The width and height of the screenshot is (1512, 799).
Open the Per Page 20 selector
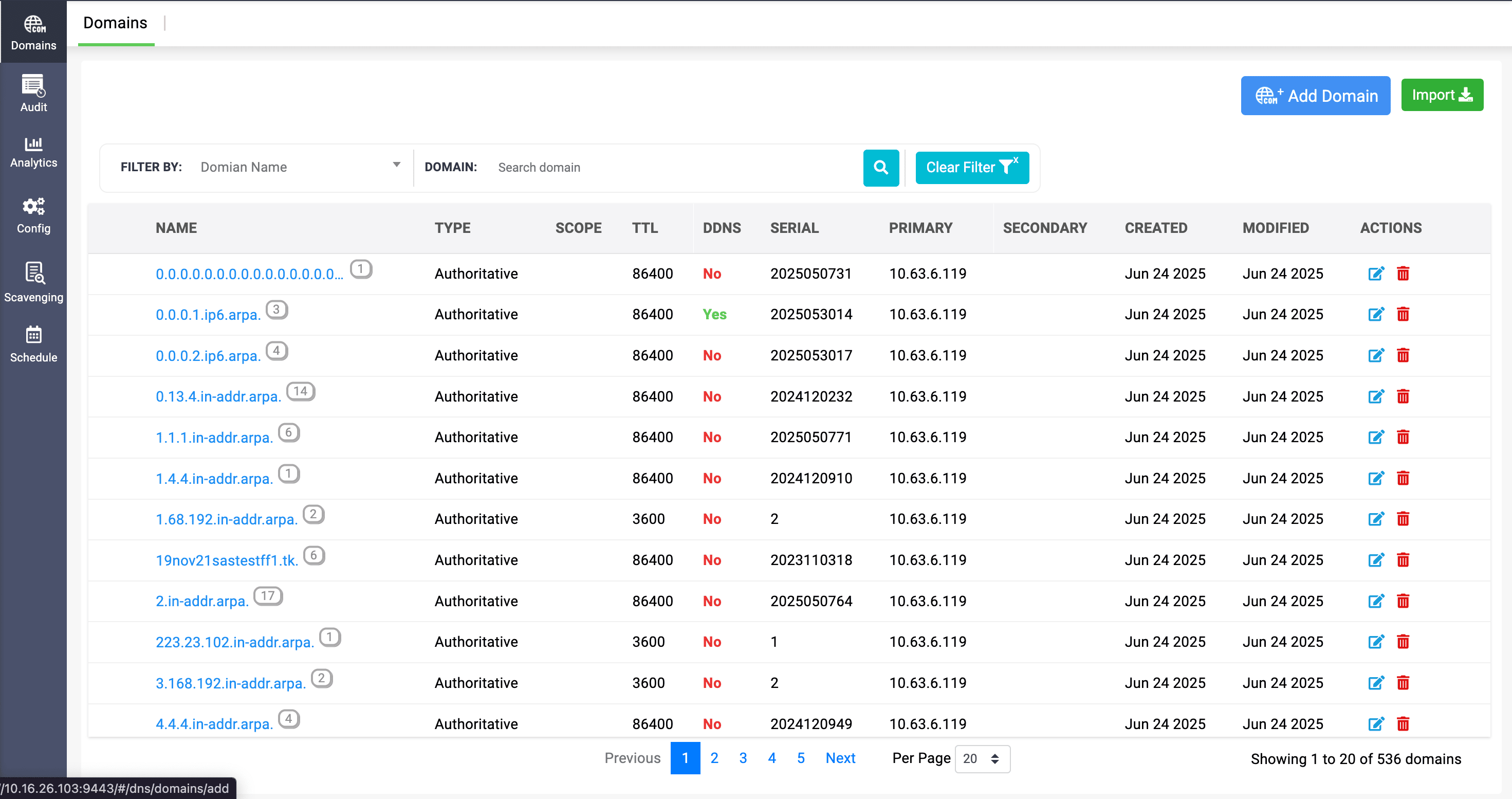[982, 758]
